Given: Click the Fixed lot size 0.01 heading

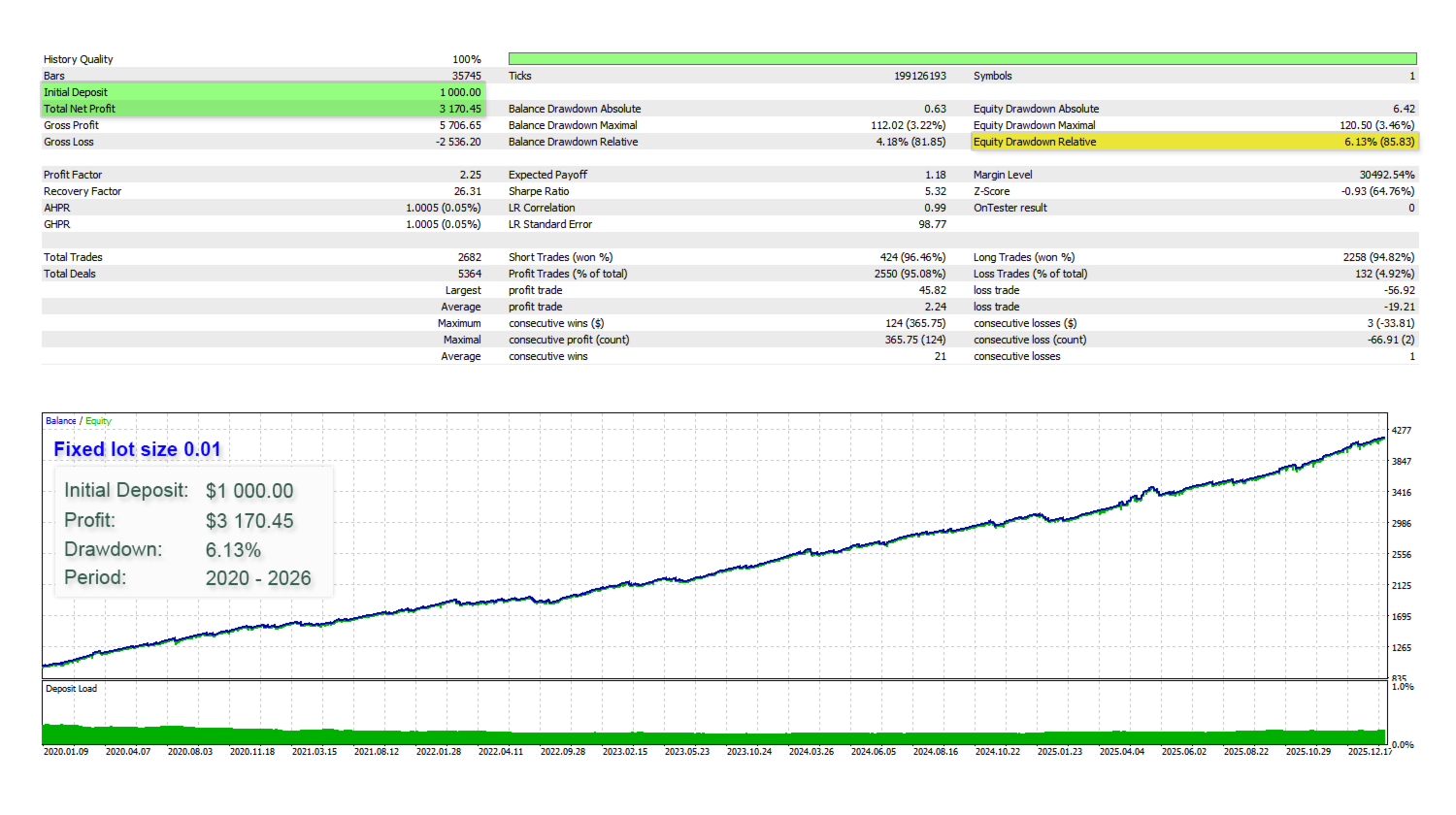Looking at the screenshot, I should (x=137, y=449).
